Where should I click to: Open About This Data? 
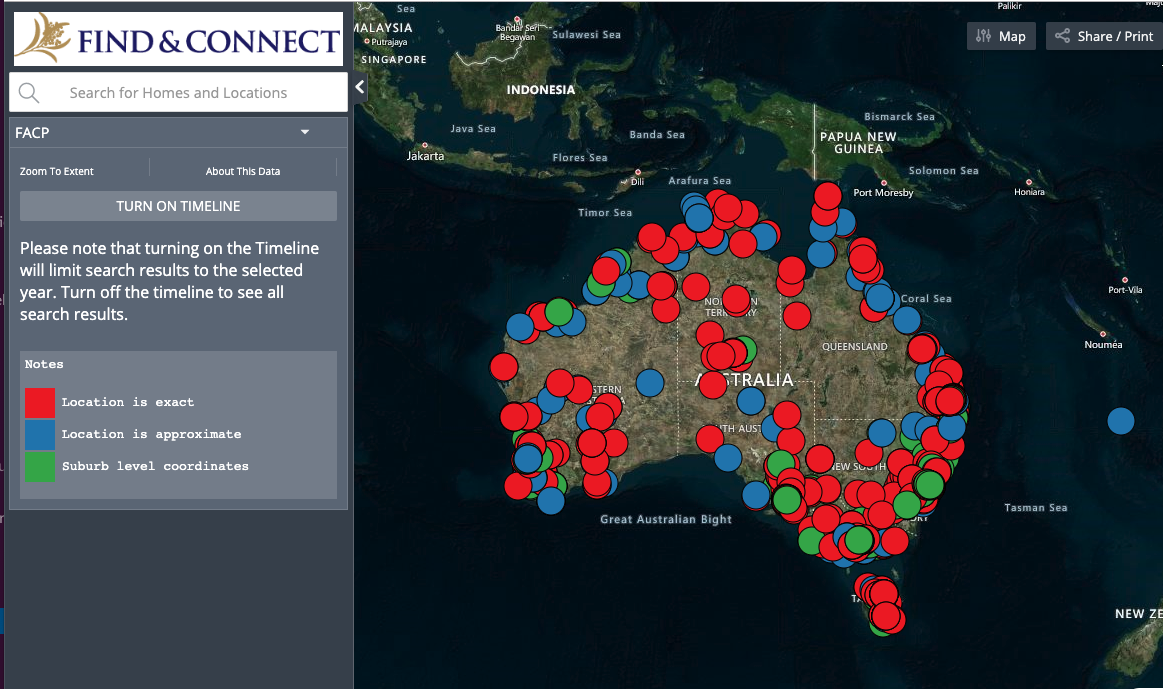click(243, 171)
